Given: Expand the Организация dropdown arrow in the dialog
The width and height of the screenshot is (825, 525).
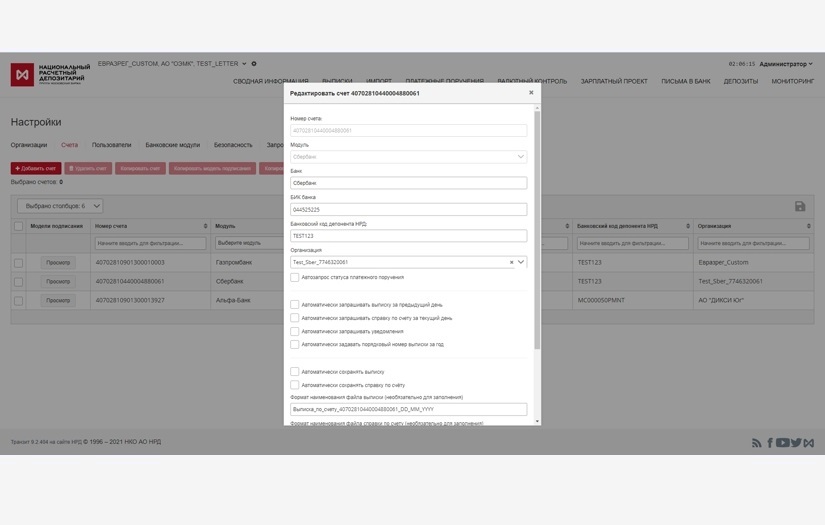Looking at the screenshot, I should point(521,262).
